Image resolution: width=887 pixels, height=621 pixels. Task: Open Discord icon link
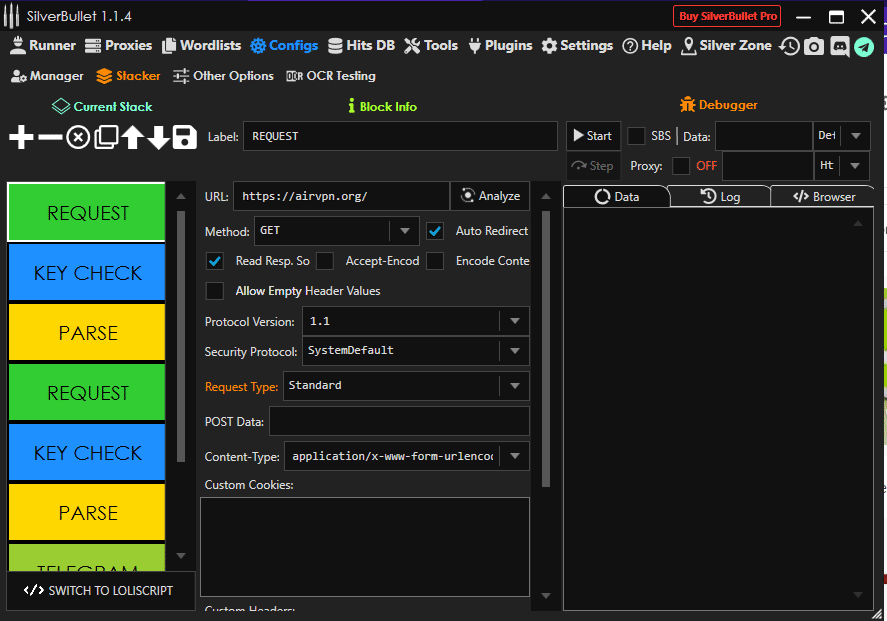point(839,46)
